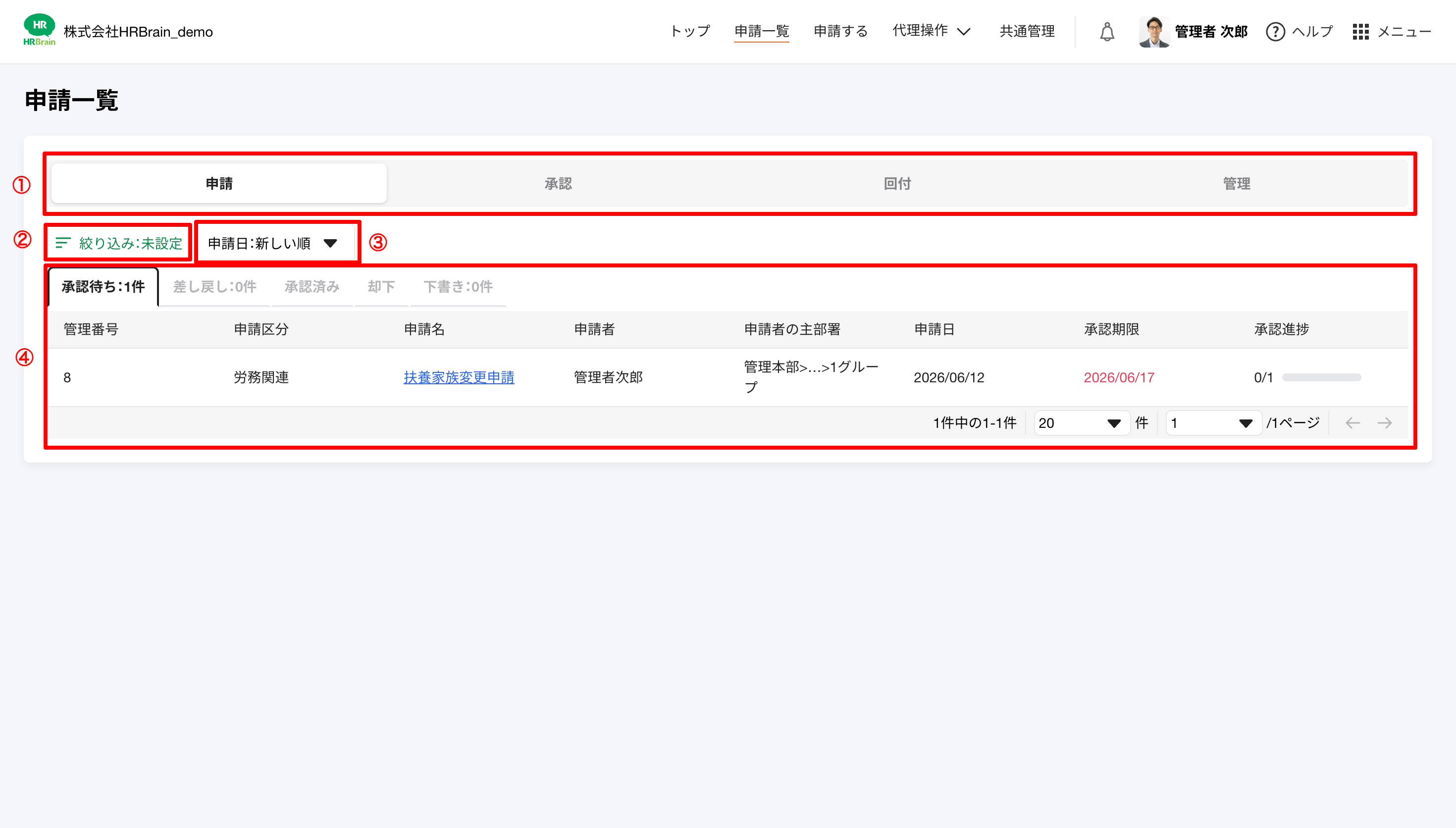Open the page number dropdown
The width and height of the screenshot is (1456, 828).
(x=1213, y=423)
